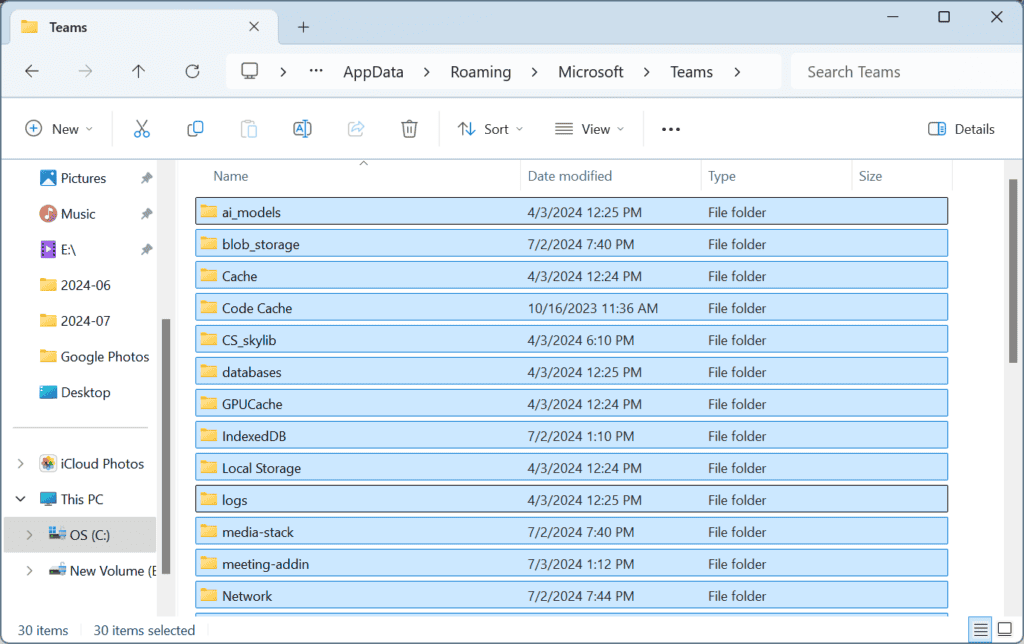The height and width of the screenshot is (644, 1024).
Task: Click the Paste clipboard icon
Action: (249, 129)
